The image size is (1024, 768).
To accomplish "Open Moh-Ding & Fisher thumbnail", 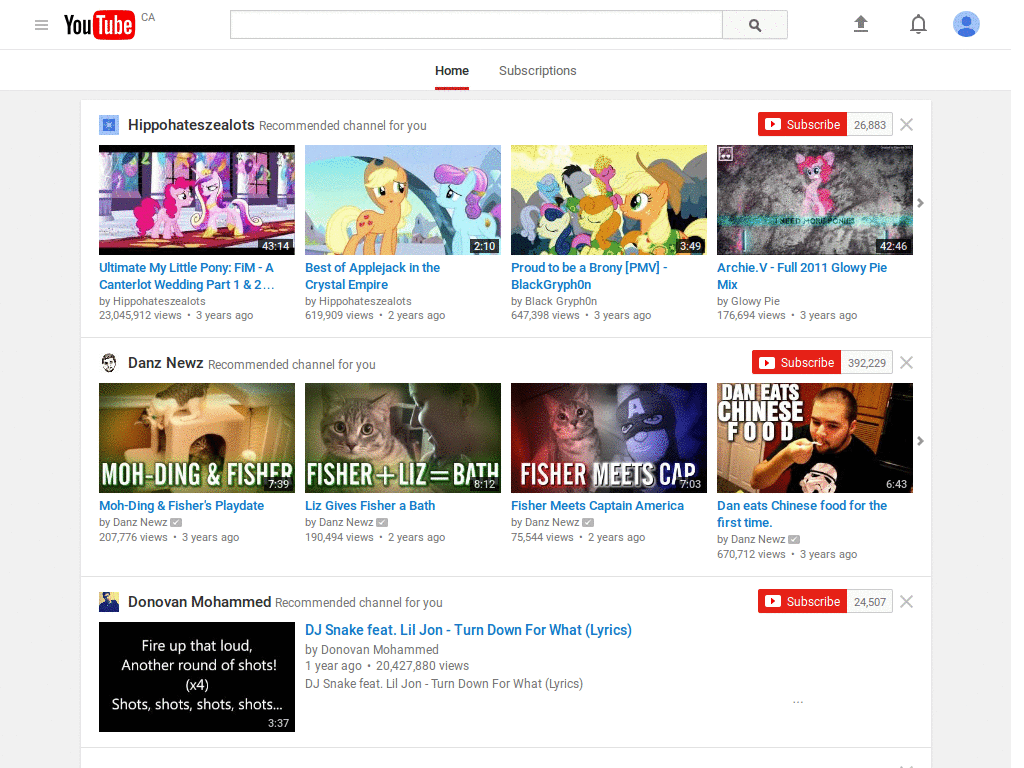I will click(x=197, y=438).
